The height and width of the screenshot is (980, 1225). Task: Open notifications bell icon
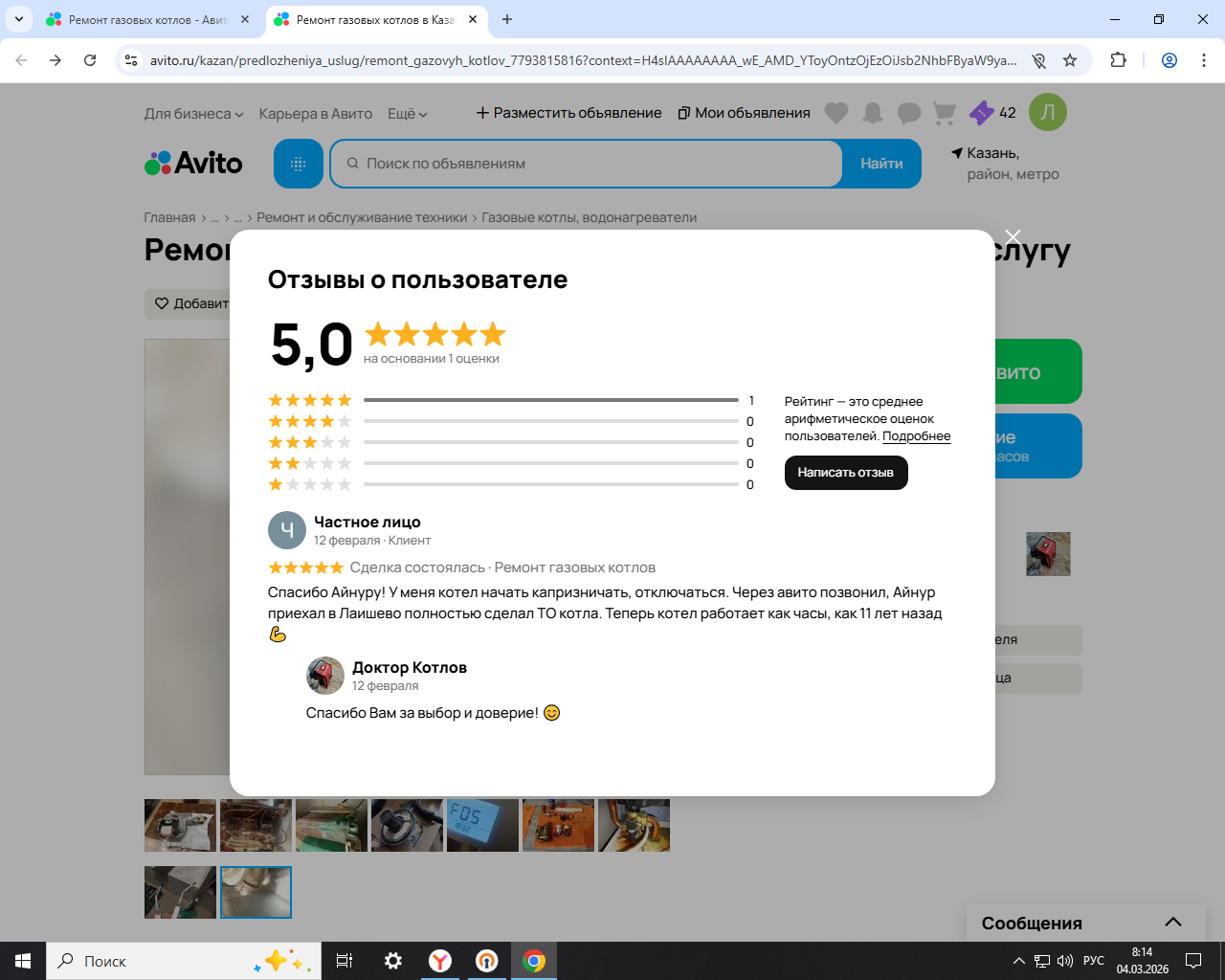pyautogui.click(x=873, y=113)
